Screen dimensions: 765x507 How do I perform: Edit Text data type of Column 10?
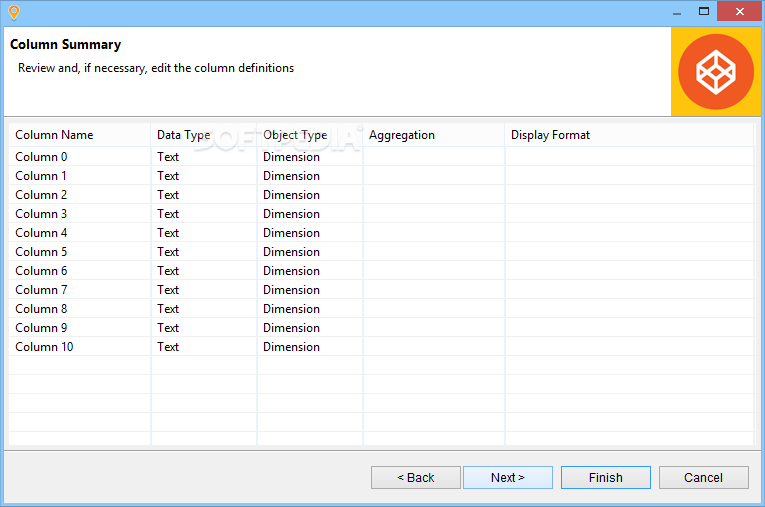(x=204, y=347)
